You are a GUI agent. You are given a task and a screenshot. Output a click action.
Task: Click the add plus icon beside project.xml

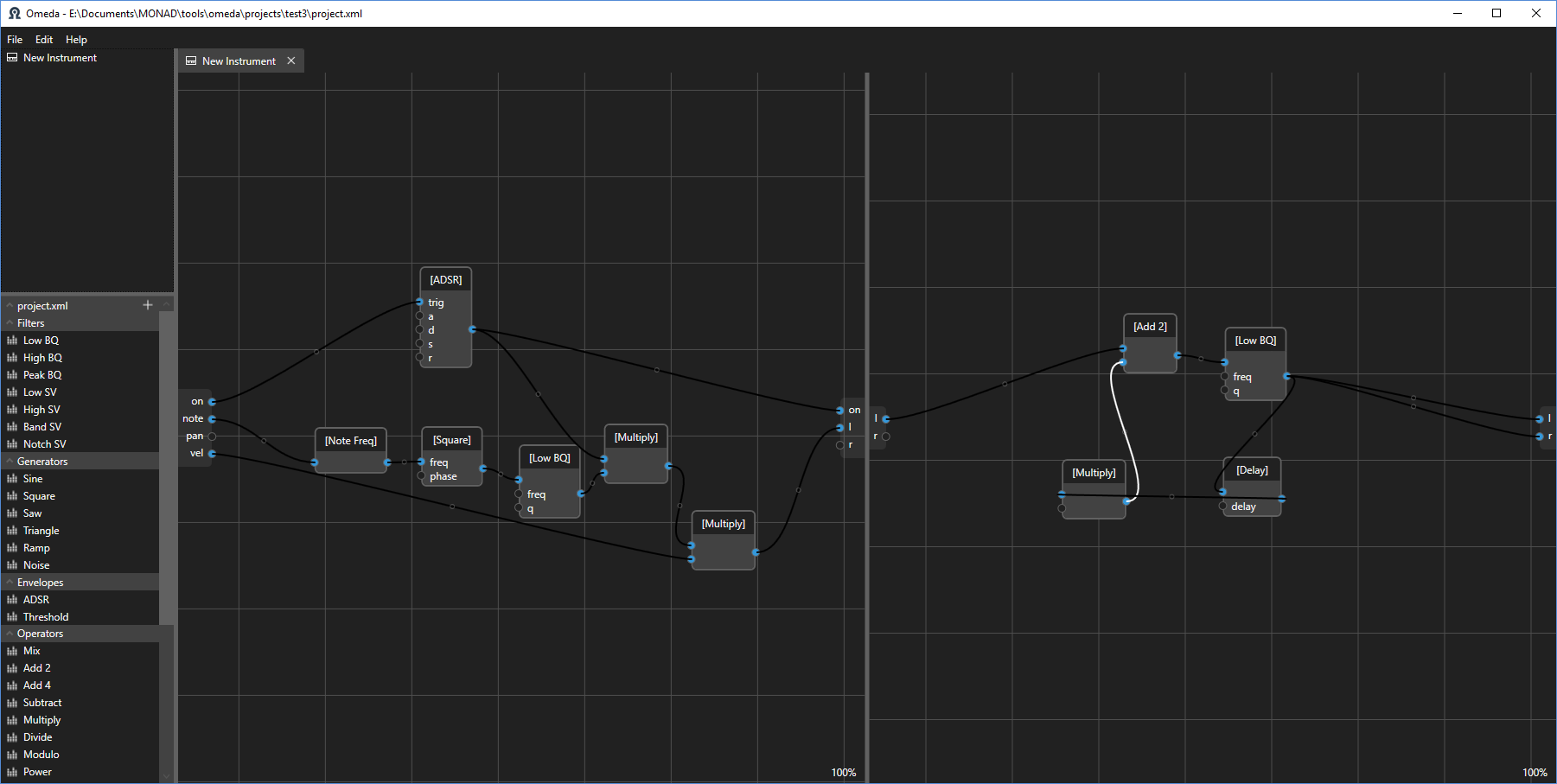click(x=147, y=305)
